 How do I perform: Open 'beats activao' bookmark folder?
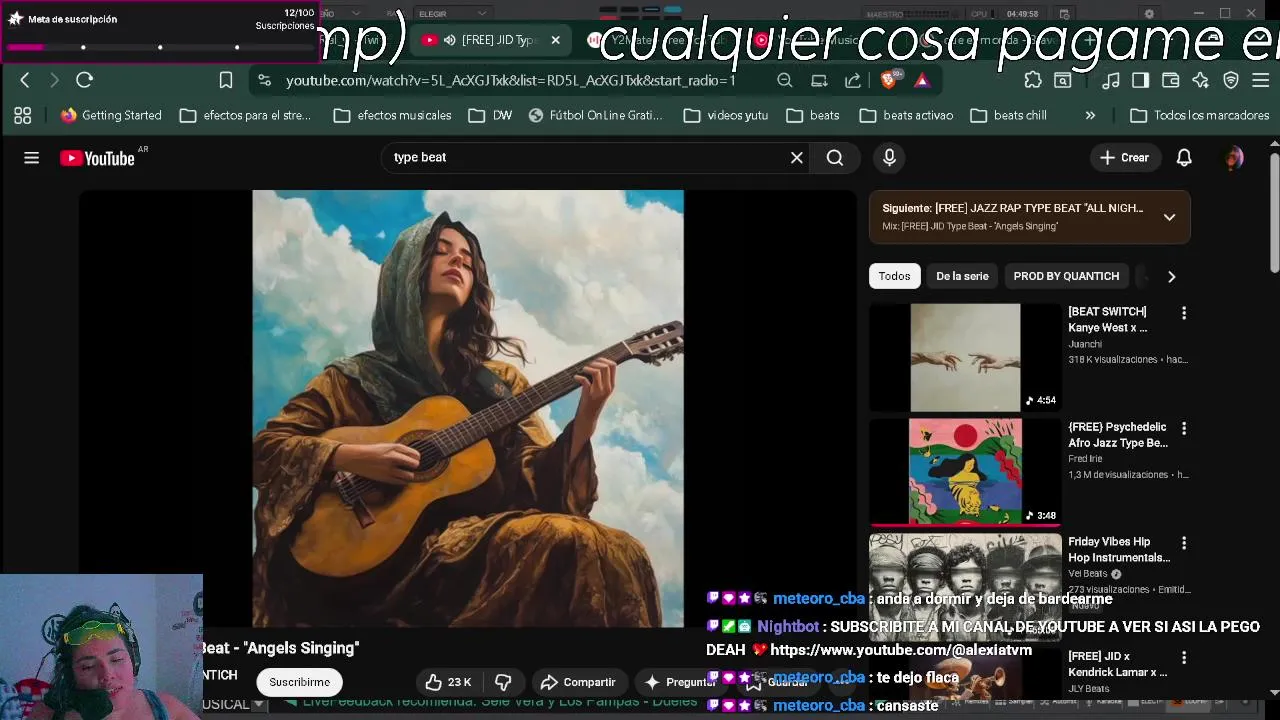[x=906, y=115]
